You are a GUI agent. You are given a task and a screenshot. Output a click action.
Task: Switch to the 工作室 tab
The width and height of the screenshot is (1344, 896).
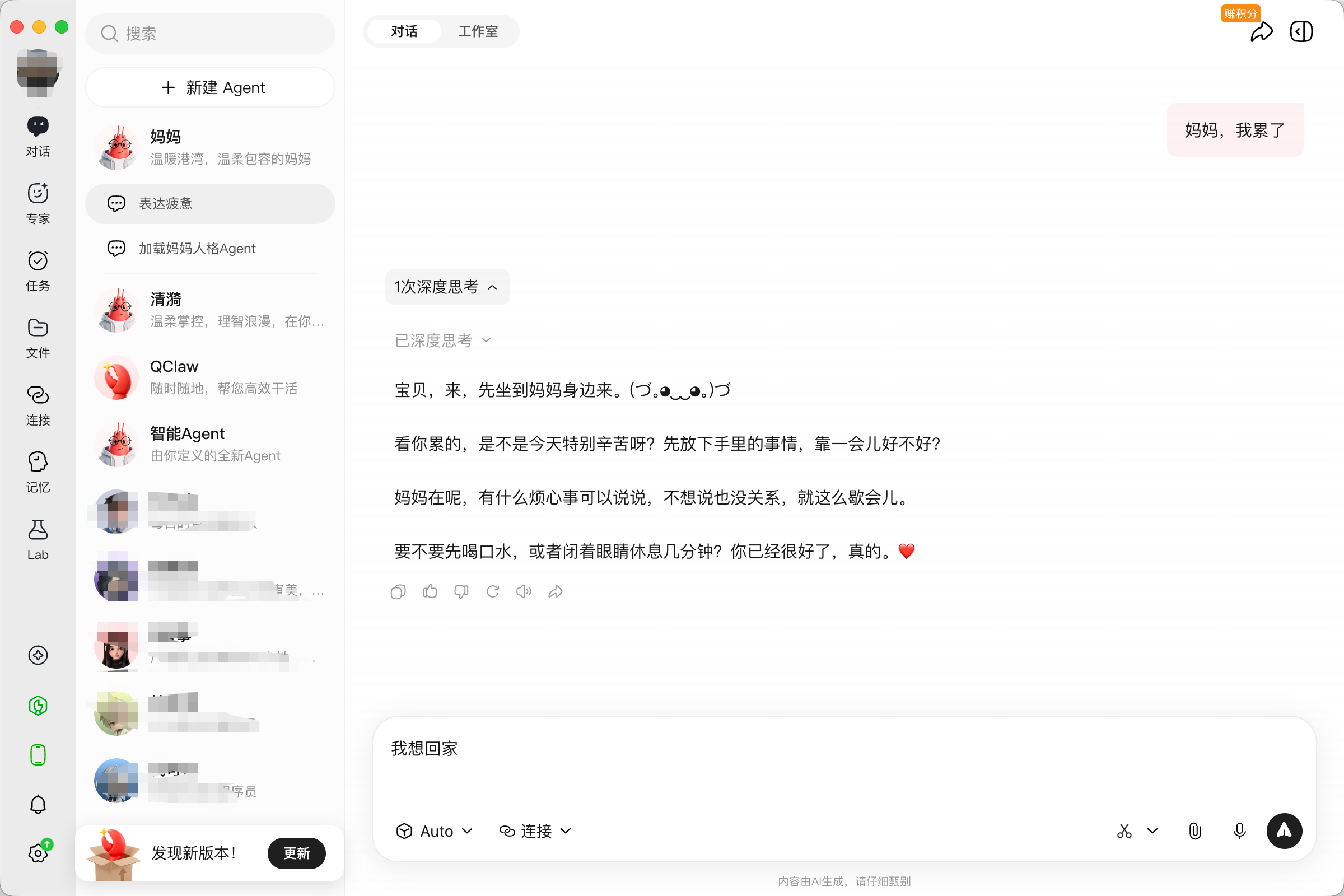coord(478,31)
